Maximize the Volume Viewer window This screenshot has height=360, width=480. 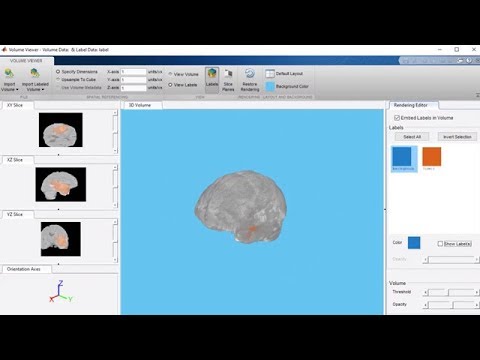pos(457,49)
